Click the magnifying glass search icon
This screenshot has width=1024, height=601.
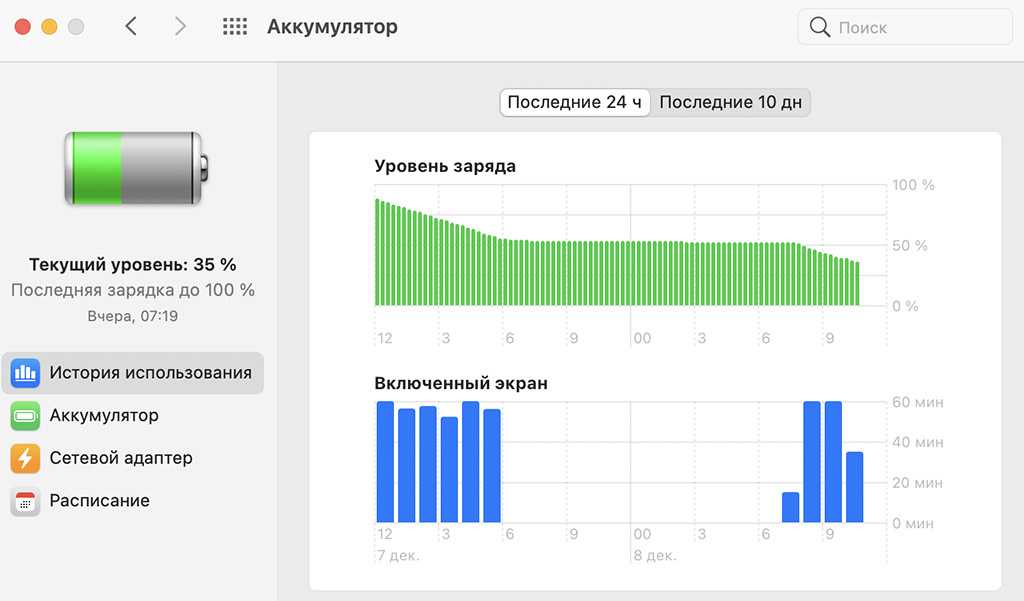pos(820,28)
